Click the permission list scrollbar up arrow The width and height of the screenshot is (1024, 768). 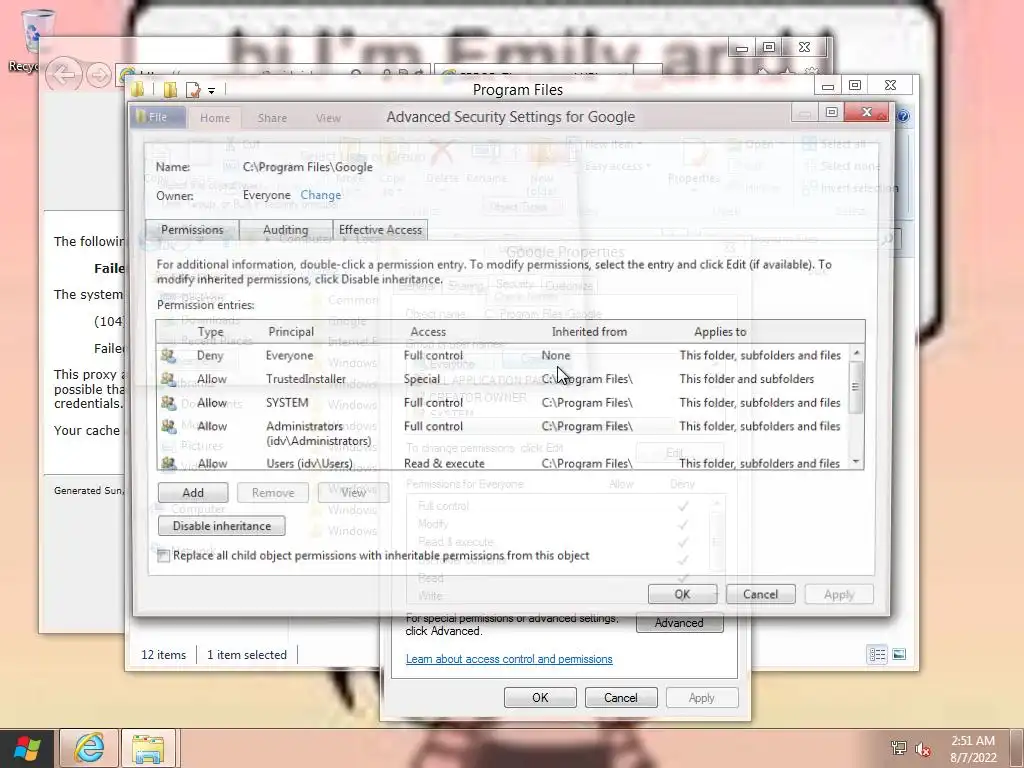click(x=856, y=353)
